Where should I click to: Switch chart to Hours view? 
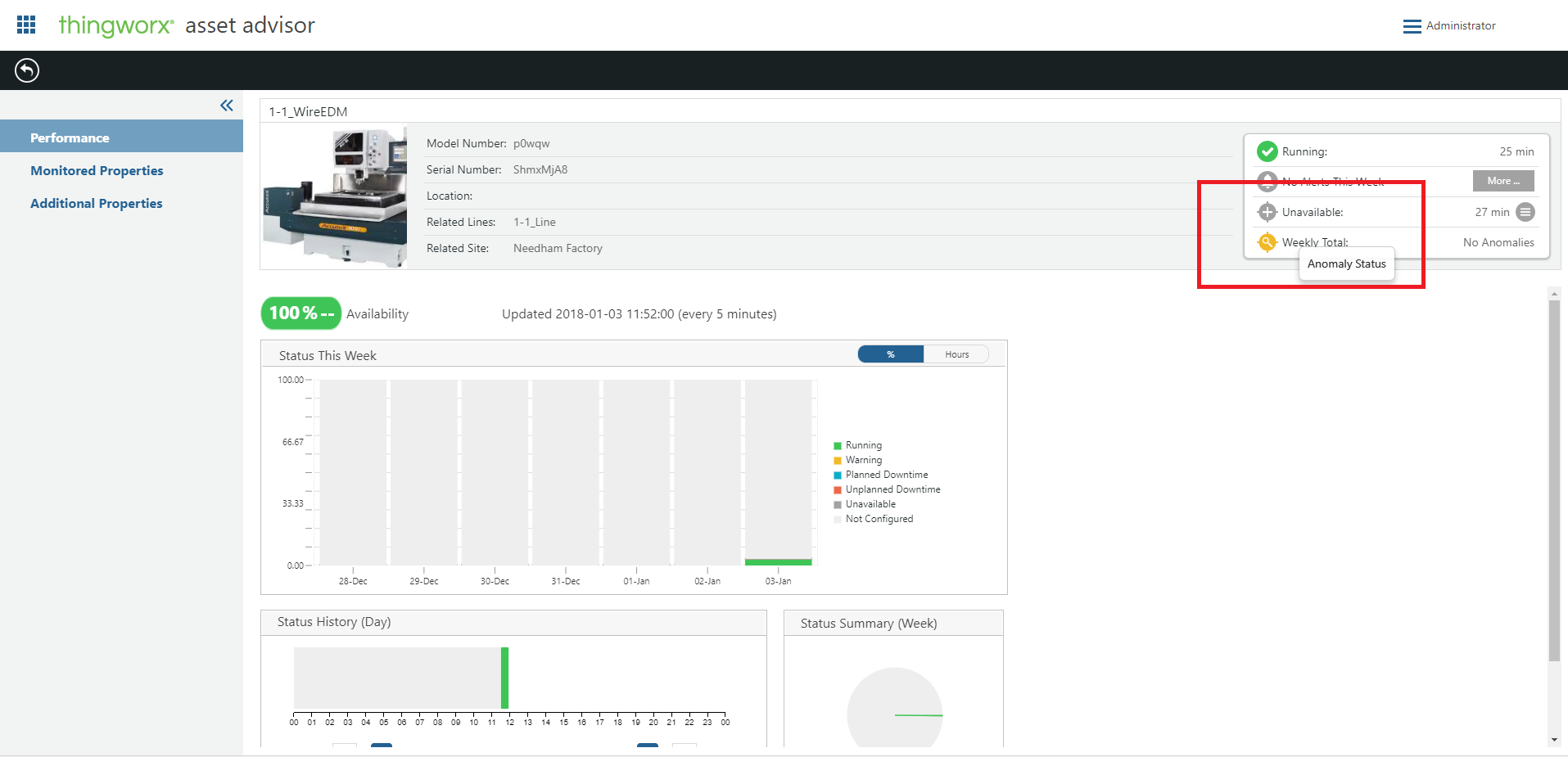point(956,354)
